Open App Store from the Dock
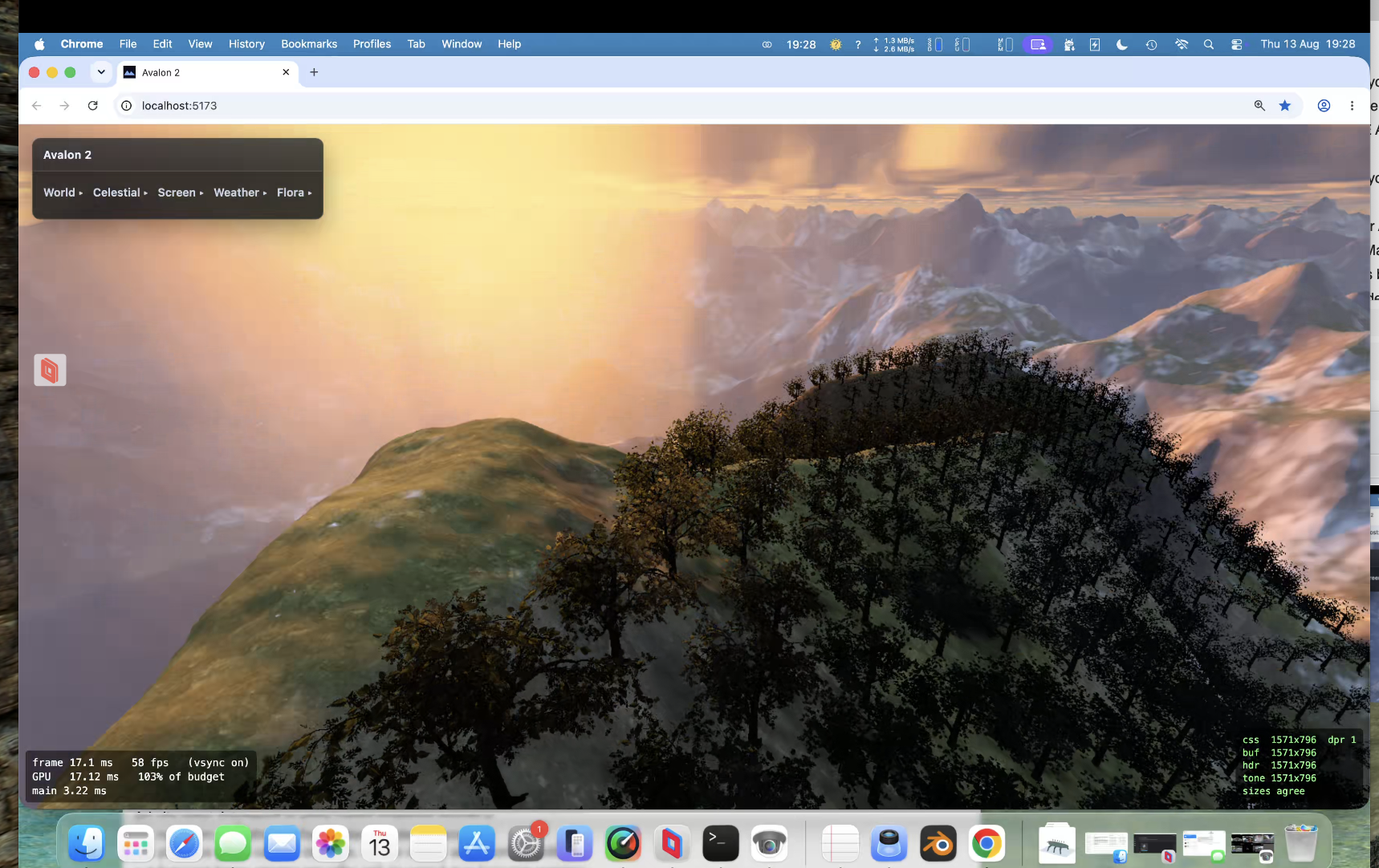Image resolution: width=1379 pixels, height=868 pixels. click(477, 844)
